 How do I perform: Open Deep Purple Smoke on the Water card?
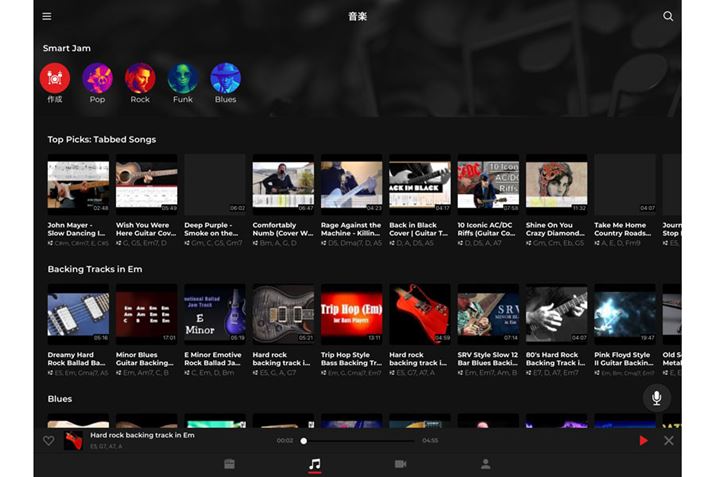(215, 200)
